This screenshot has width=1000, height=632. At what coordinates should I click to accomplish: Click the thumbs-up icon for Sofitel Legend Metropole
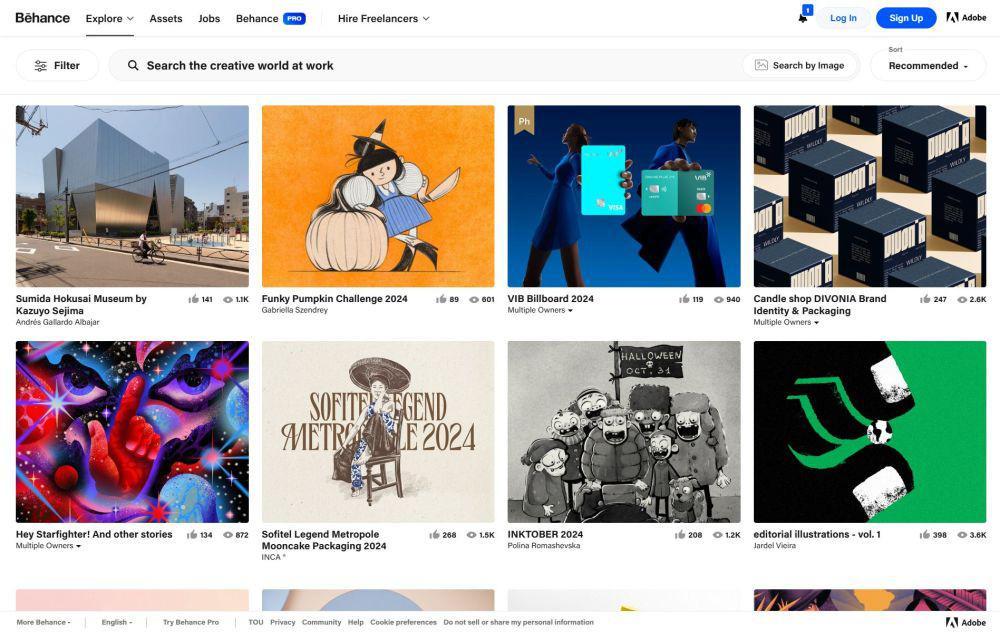(x=434, y=534)
